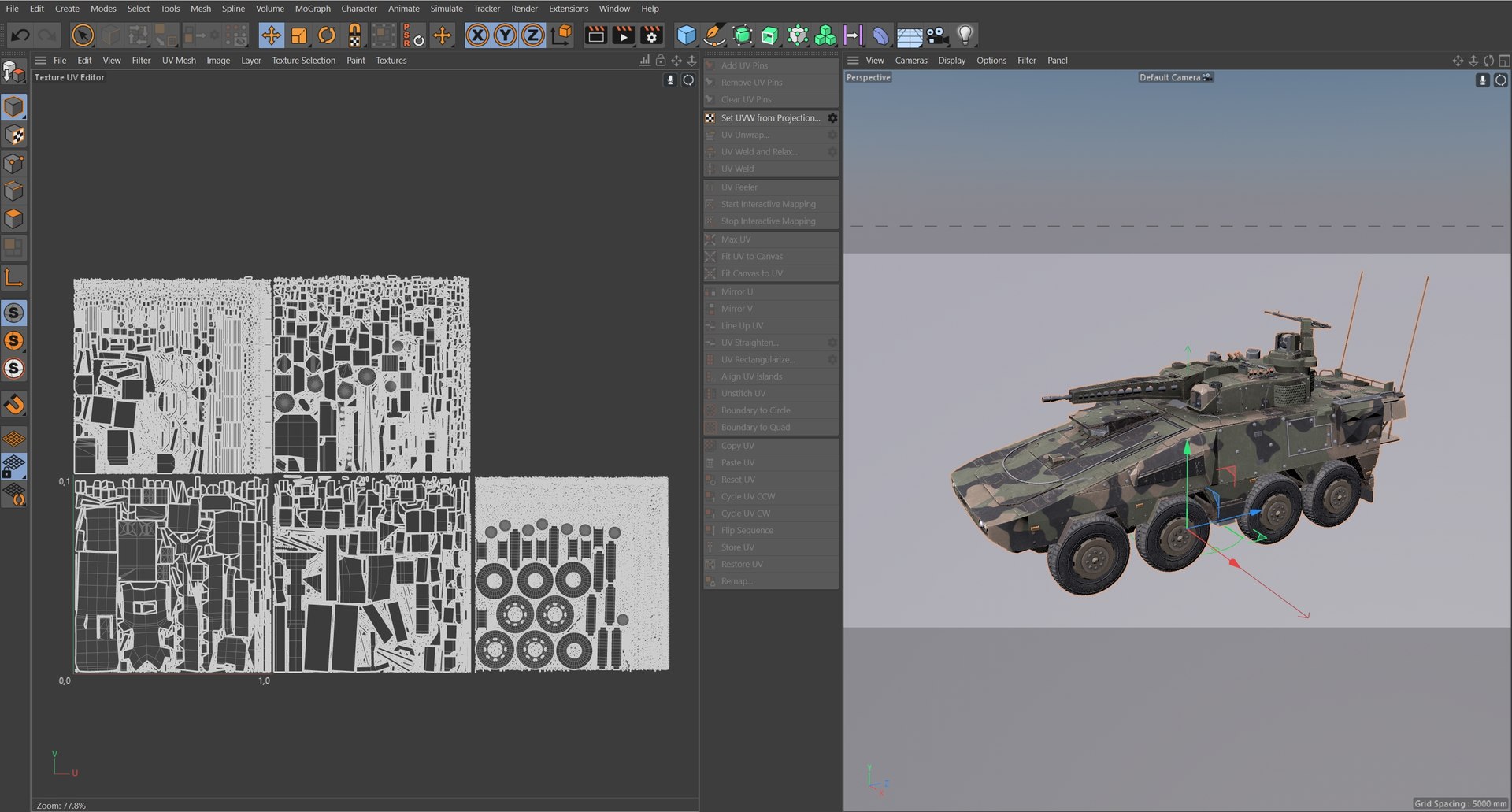Screen dimensions: 1512x812
Task: Add a Cube primitive object
Action: pos(687,35)
